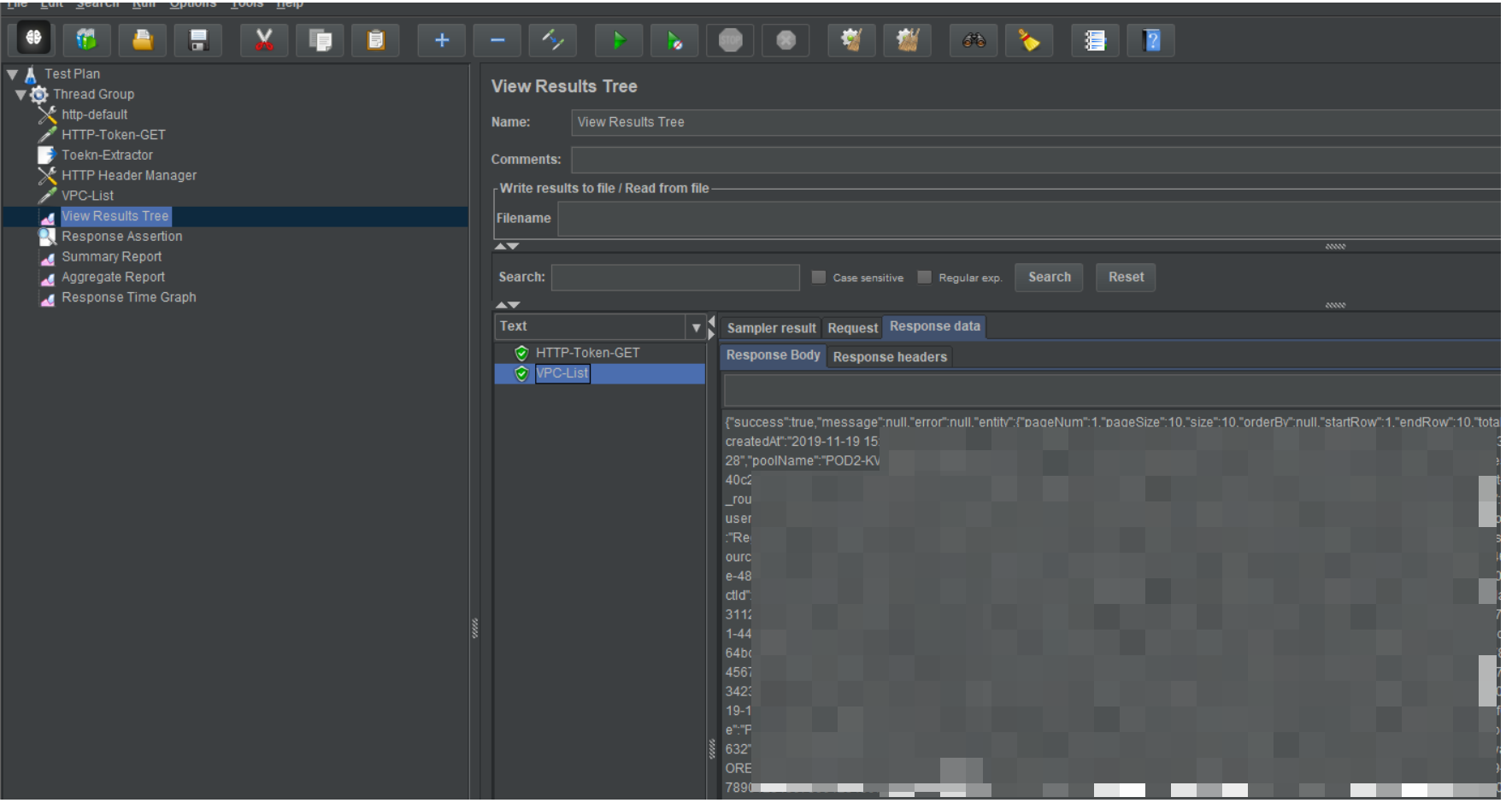Viewport: 1512px width, 803px height.
Task: Select View Results Tree in the tree
Action: (115, 216)
